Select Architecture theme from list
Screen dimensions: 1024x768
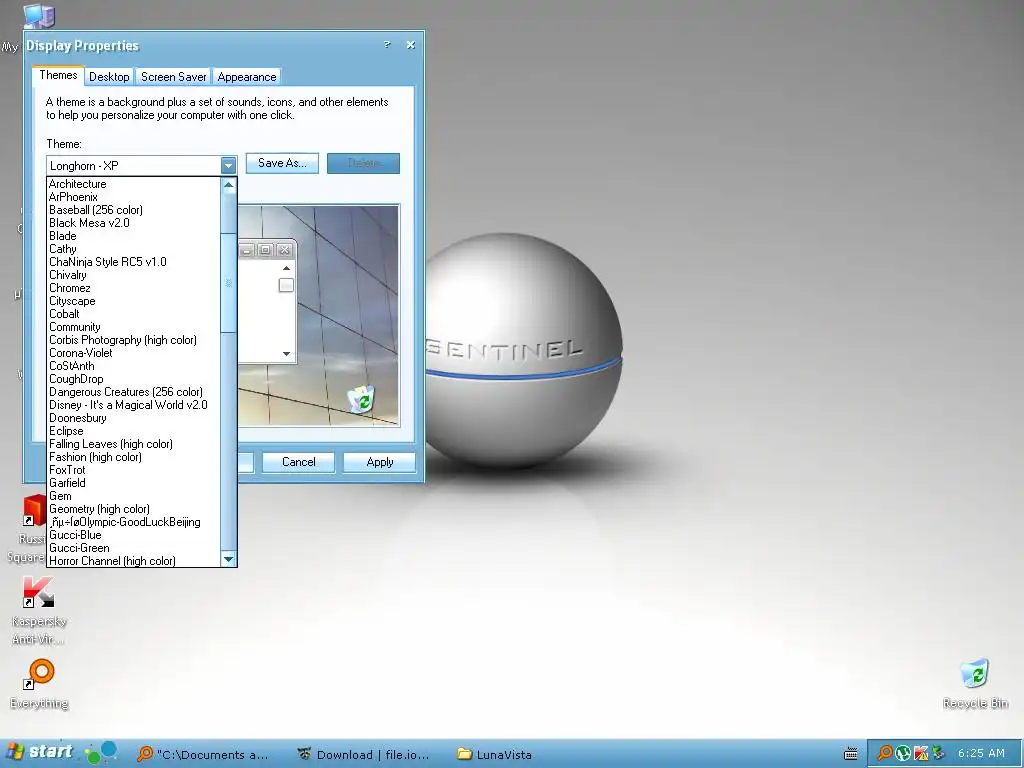tap(134, 184)
